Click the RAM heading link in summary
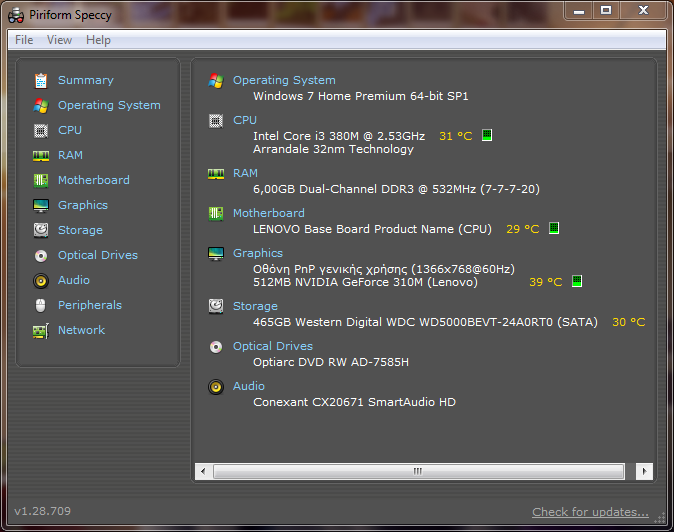The image size is (674, 532). click(245, 173)
